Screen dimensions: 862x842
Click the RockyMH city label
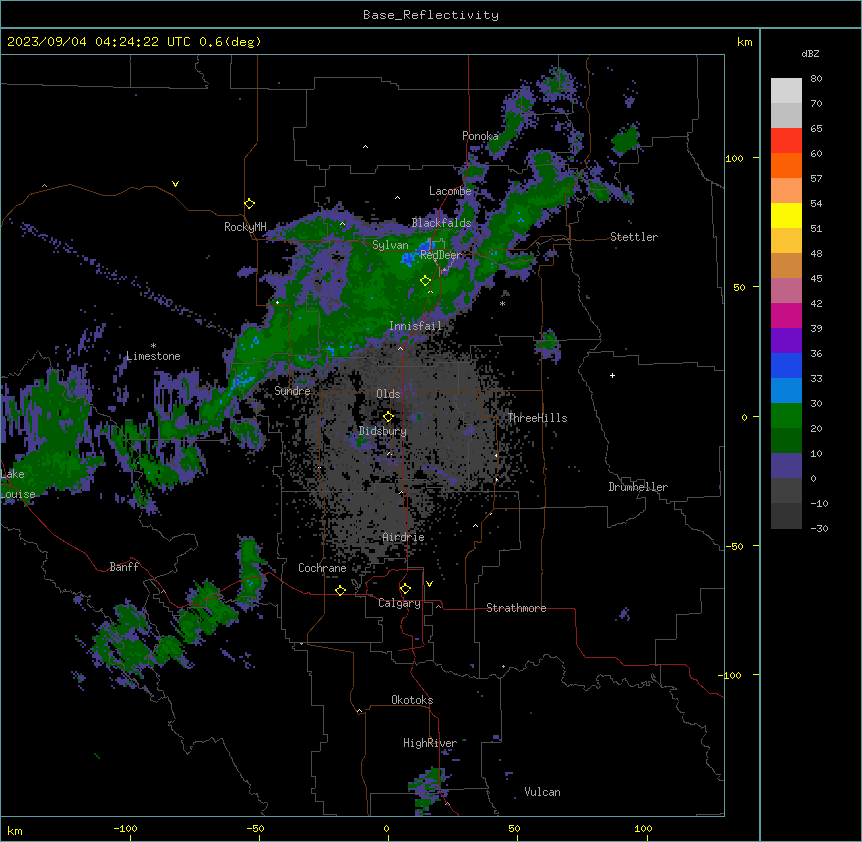click(x=245, y=227)
